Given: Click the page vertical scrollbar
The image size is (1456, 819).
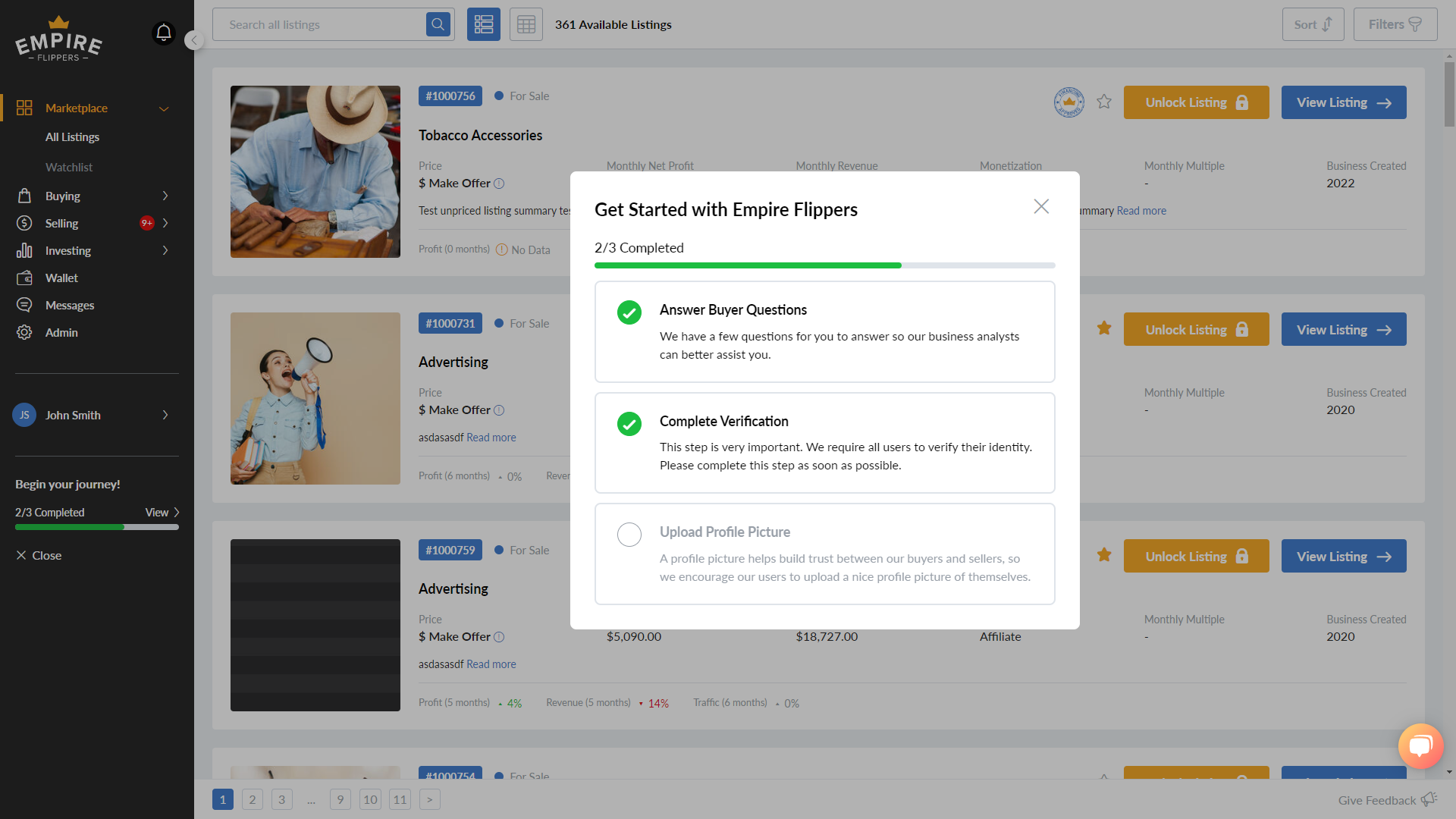Looking at the screenshot, I should pyautogui.click(x=1449, y=94).
